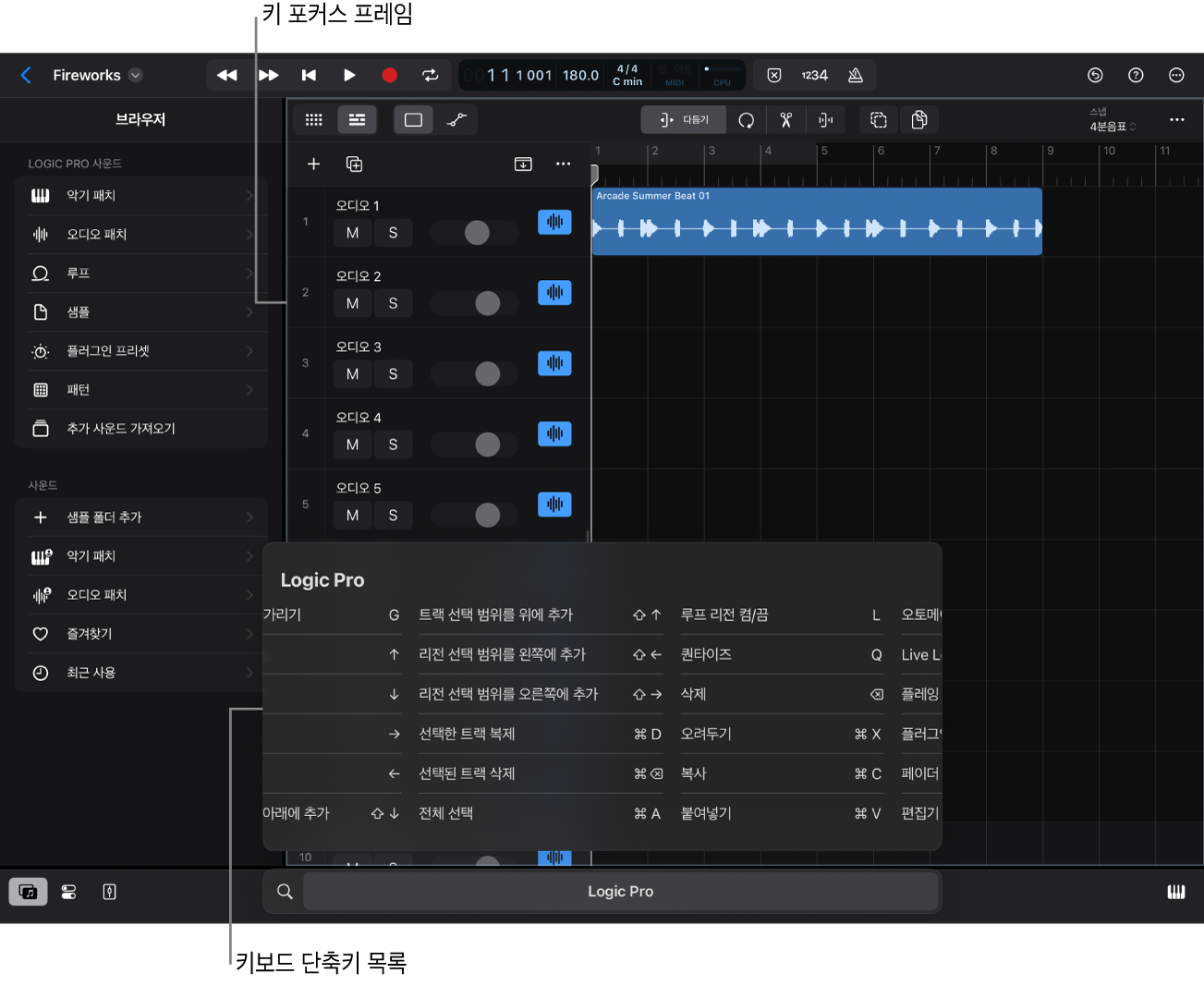Open the track area ellipsis menu
The height and width of the screenshot is (986, 1204).
pyautogui.click(x=1176, y=120)
